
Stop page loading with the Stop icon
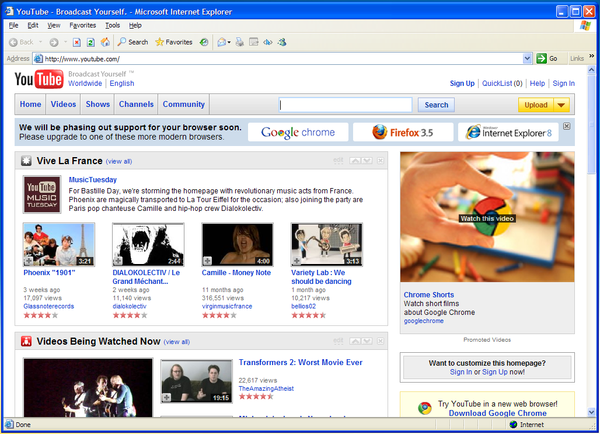pos(77,42)
